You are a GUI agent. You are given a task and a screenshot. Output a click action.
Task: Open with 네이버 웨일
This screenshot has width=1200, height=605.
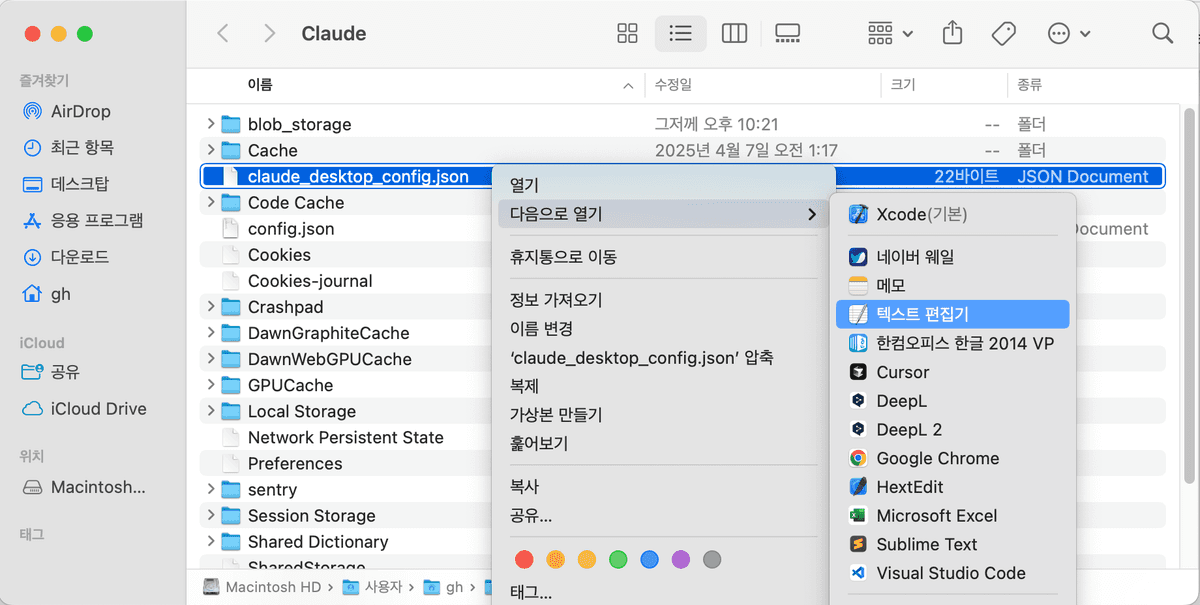pyautogui.click(x=952, y=257)
